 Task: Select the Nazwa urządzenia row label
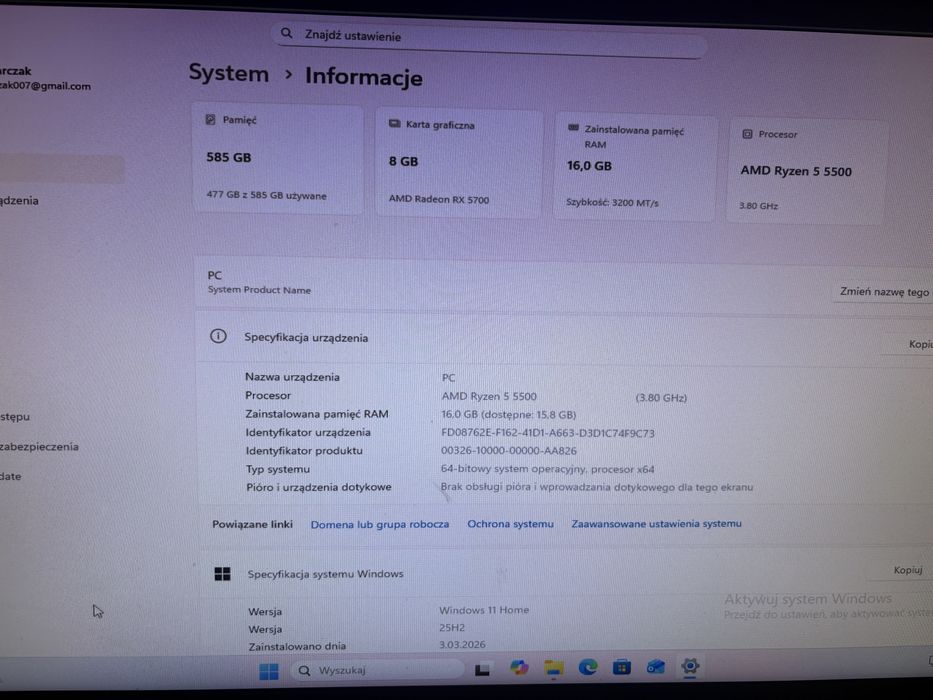[x=292, y=377]
